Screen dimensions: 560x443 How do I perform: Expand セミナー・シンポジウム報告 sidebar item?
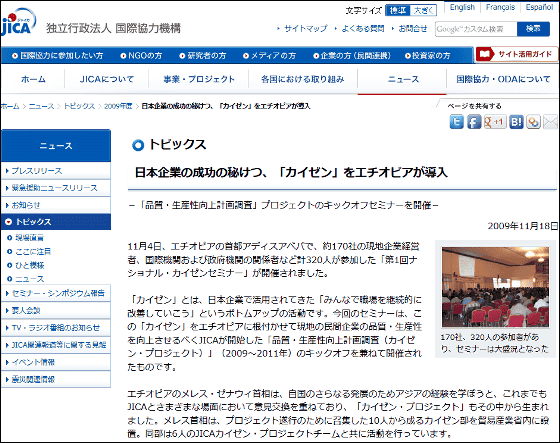point(56,293)
